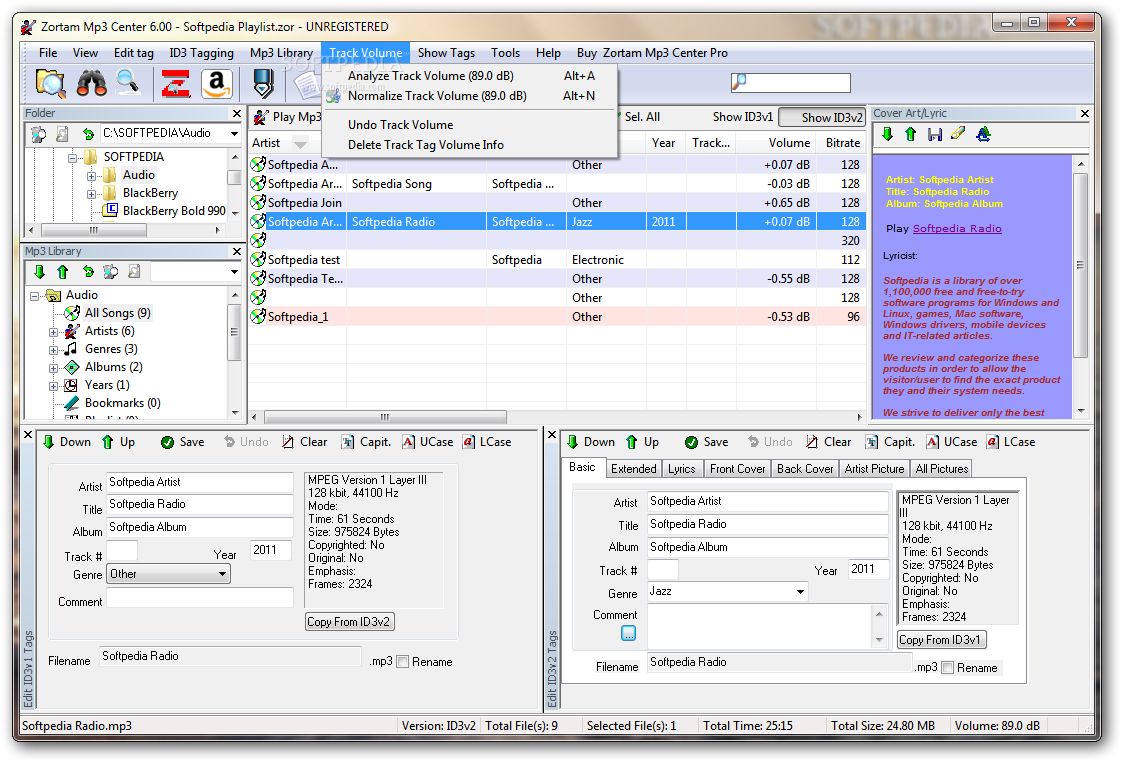Viewport: 1122px width, 762px height.
Task: Choose Delete Track Tag Volume Info
Action: 469,145
